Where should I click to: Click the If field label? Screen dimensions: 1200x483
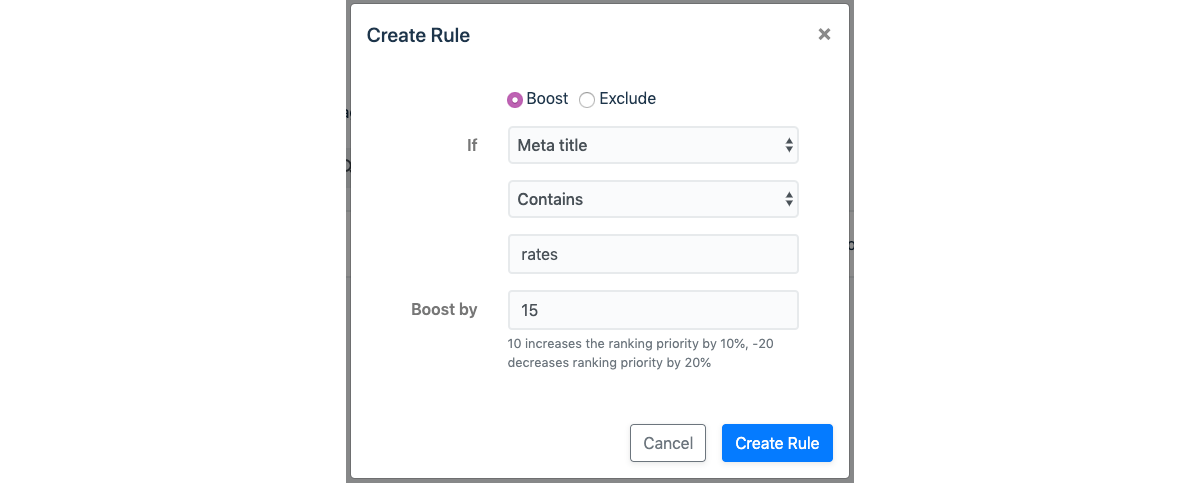click(x=472, y=145)
